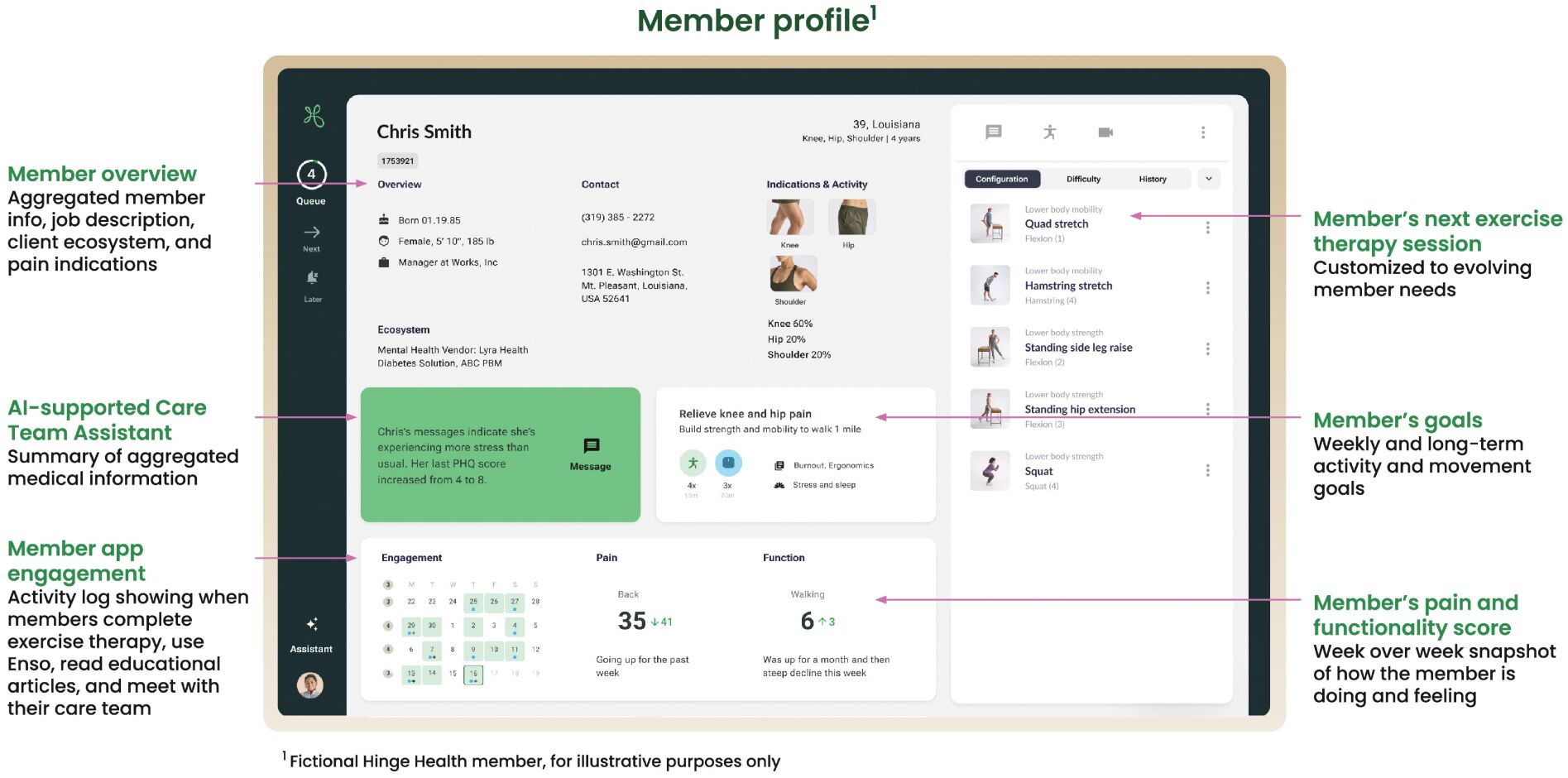Switch to the History tab
This screenshot has width=1568, height=778.
click(1153, 179)
